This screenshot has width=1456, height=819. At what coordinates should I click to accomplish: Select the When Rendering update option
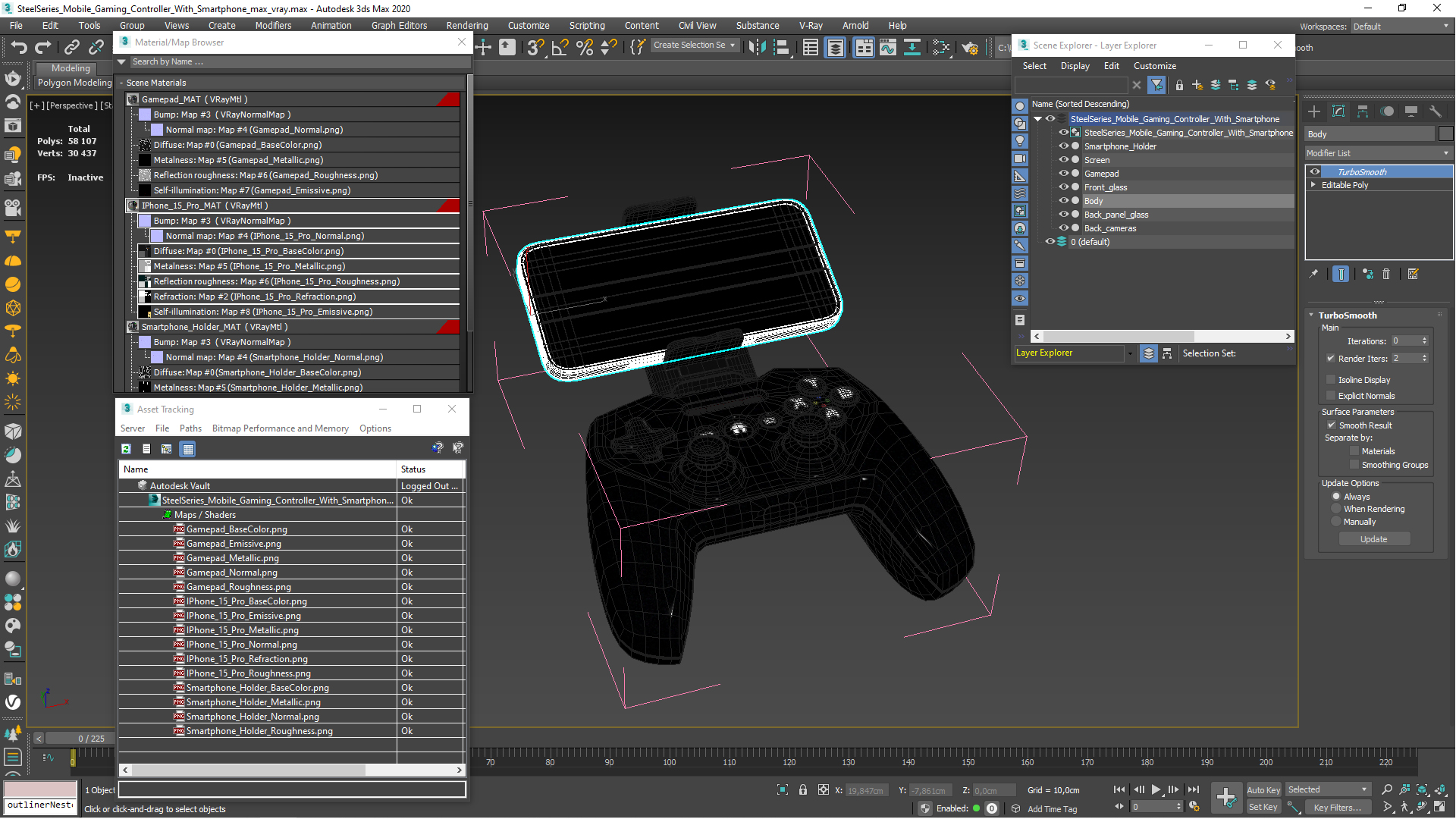point(1336,509)
